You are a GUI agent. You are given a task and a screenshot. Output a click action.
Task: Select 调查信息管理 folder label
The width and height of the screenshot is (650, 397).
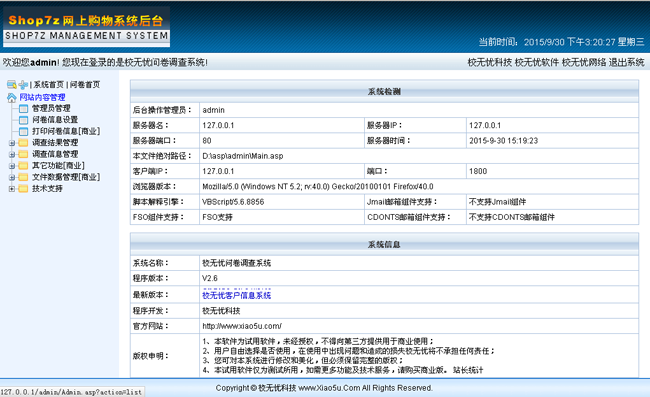pyautogui.click(x=55, y=154)
